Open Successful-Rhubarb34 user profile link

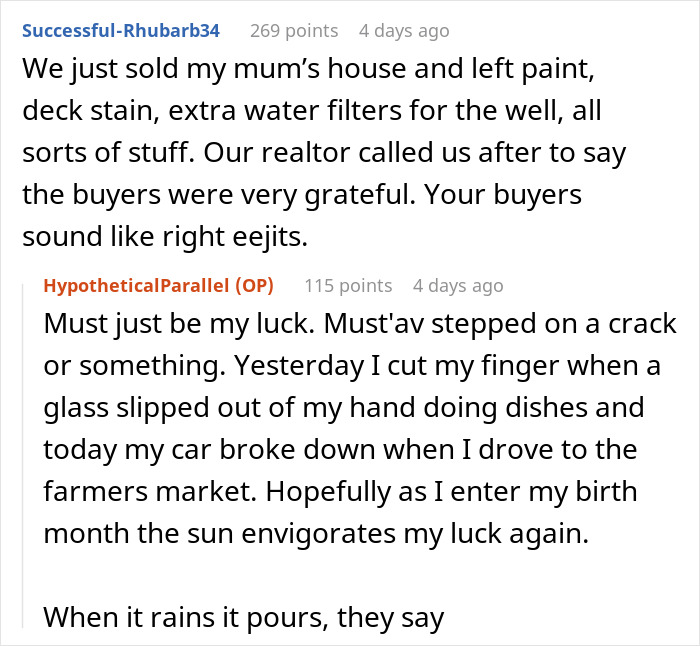[x=120, y=31]
